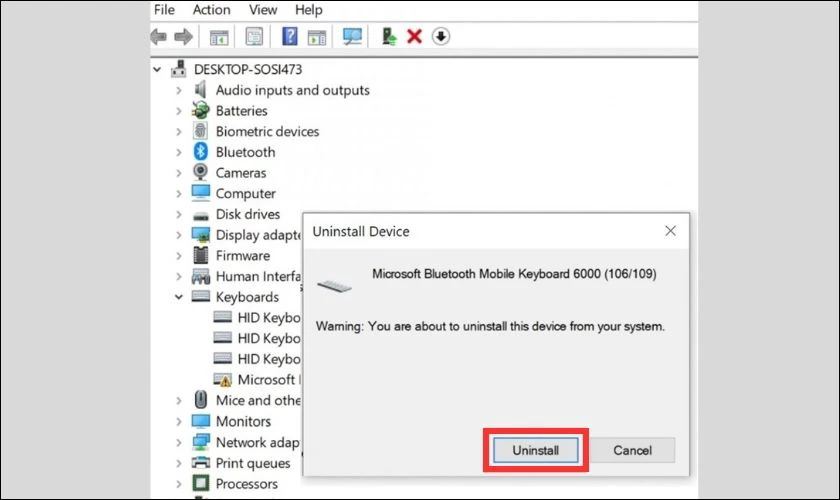This screenshot has height=500, width=840.
Task: Select the DESKTOP-SOSI473 computer name
Action: [x=248, y=69]
